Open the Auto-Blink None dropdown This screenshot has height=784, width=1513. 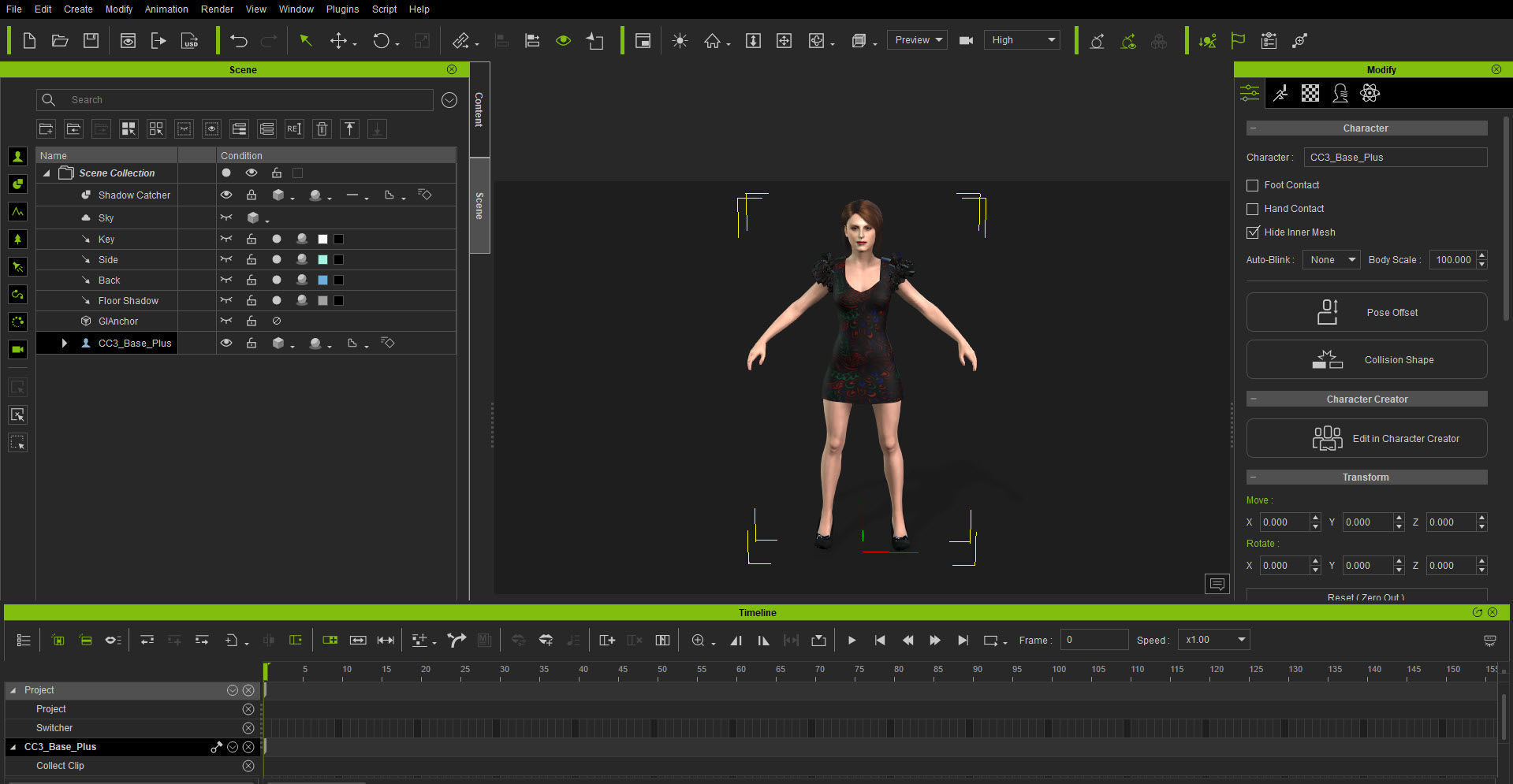click(x=1331, y=260)
